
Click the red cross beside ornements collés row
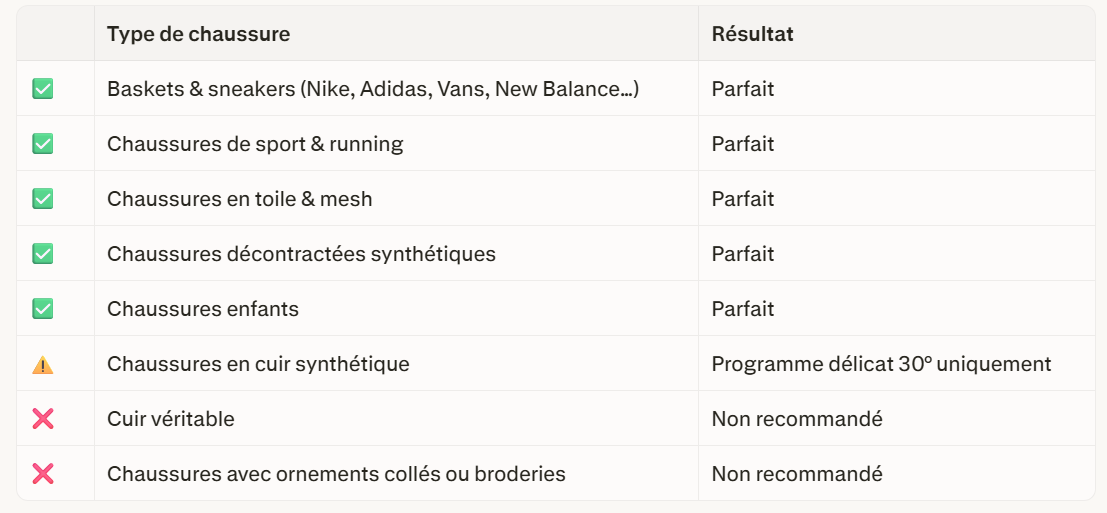[43, 474]
